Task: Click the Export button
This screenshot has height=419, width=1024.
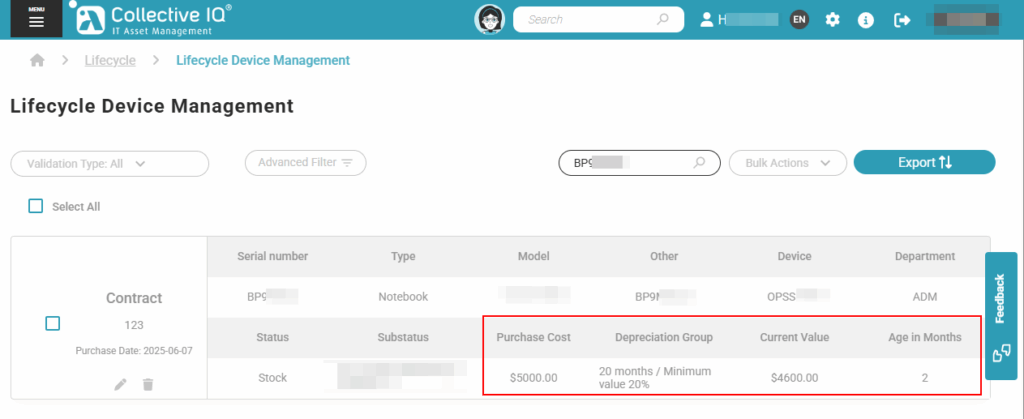Action: point(924,162)
